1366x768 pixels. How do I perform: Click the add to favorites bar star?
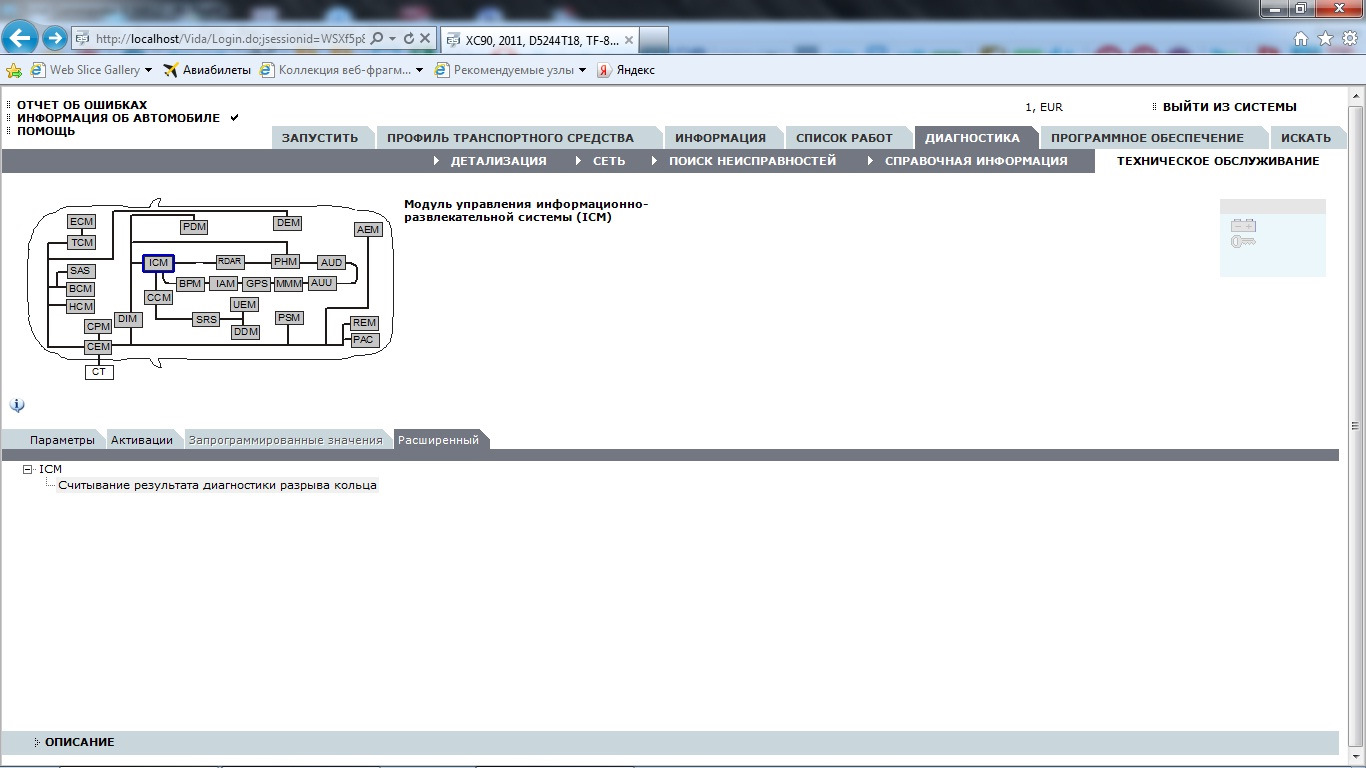pyautogui.click(x=14, y=70)
